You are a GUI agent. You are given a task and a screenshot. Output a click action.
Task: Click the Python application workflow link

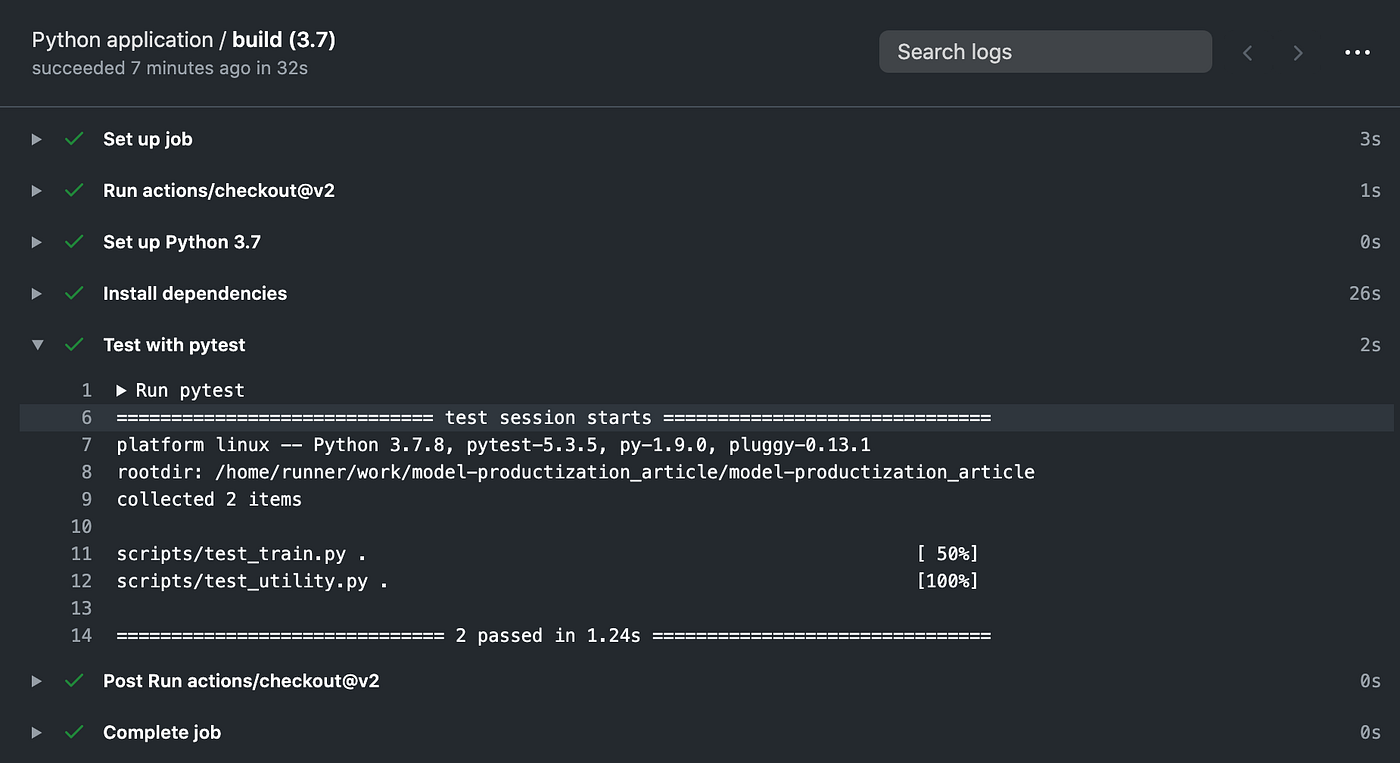tap(122, 40)
